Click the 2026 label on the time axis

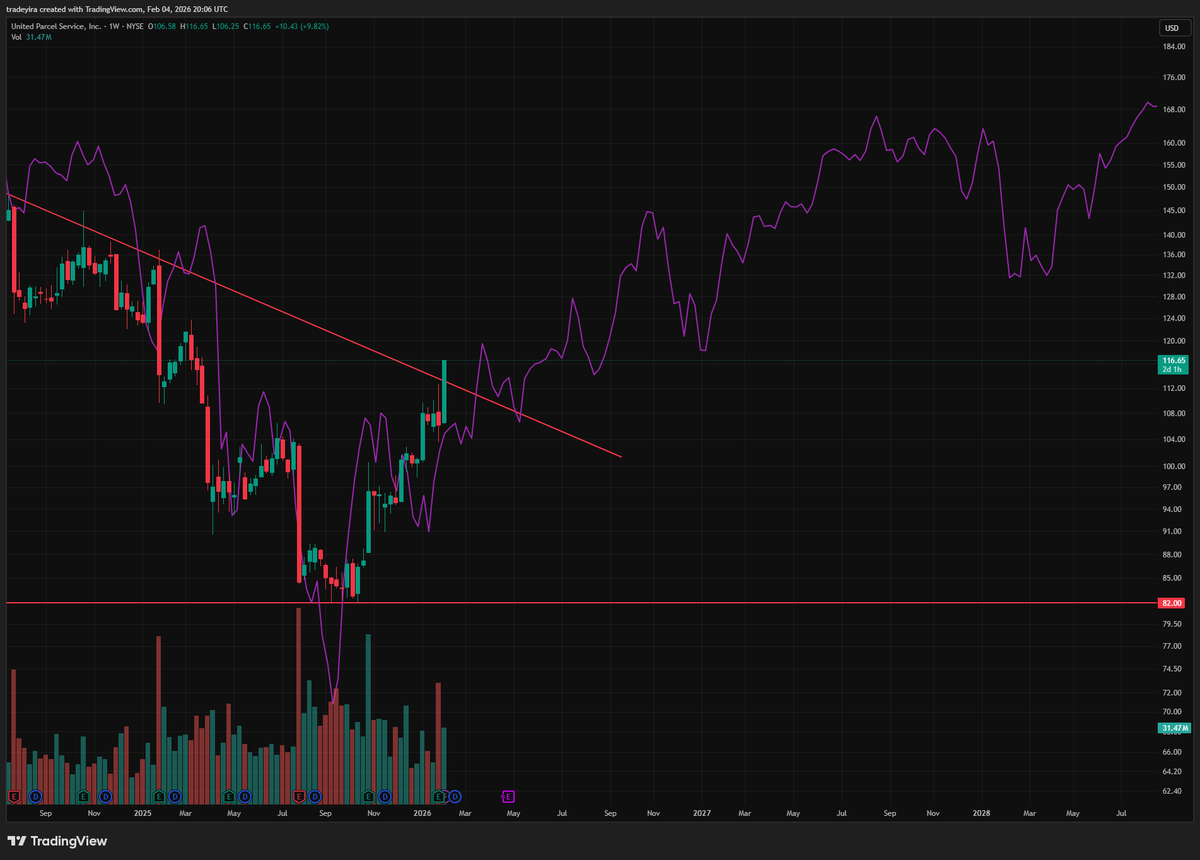(421, 814)
